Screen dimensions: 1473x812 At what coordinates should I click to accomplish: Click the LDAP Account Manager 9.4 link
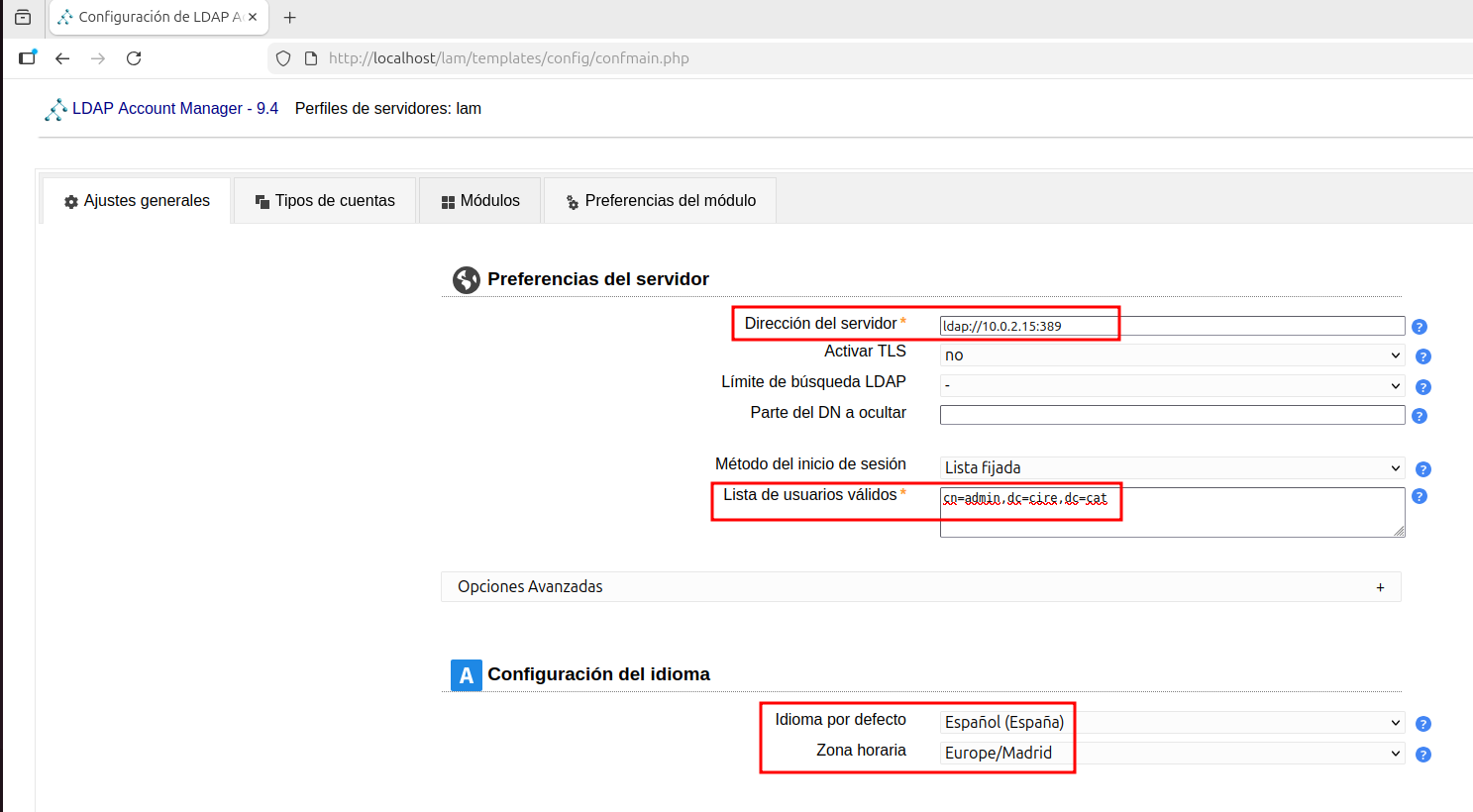point(173,108)
